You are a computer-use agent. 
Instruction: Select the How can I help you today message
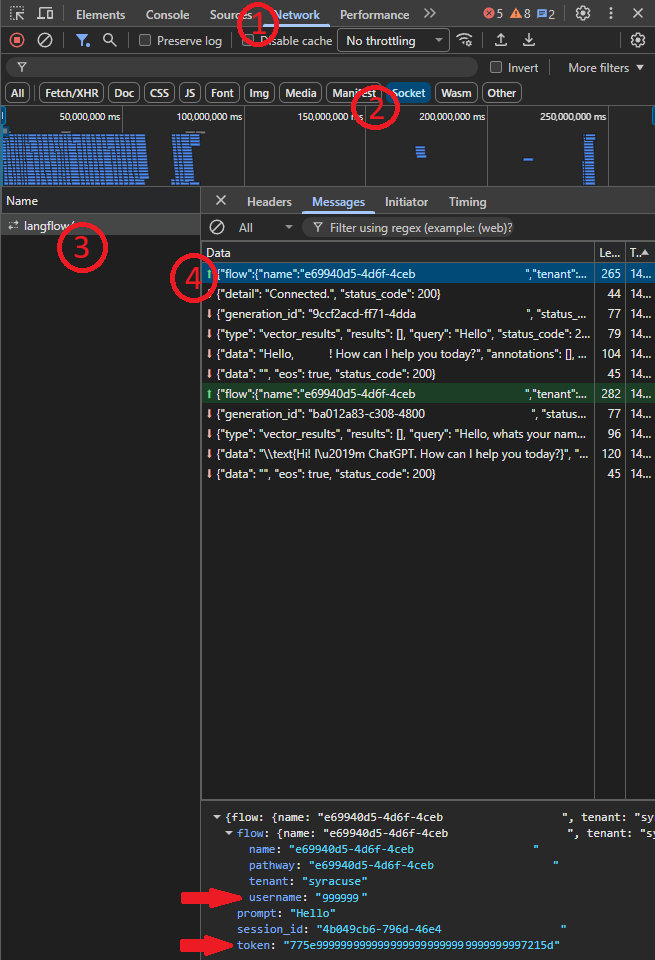pyautogui.click(x=428, y=354)
